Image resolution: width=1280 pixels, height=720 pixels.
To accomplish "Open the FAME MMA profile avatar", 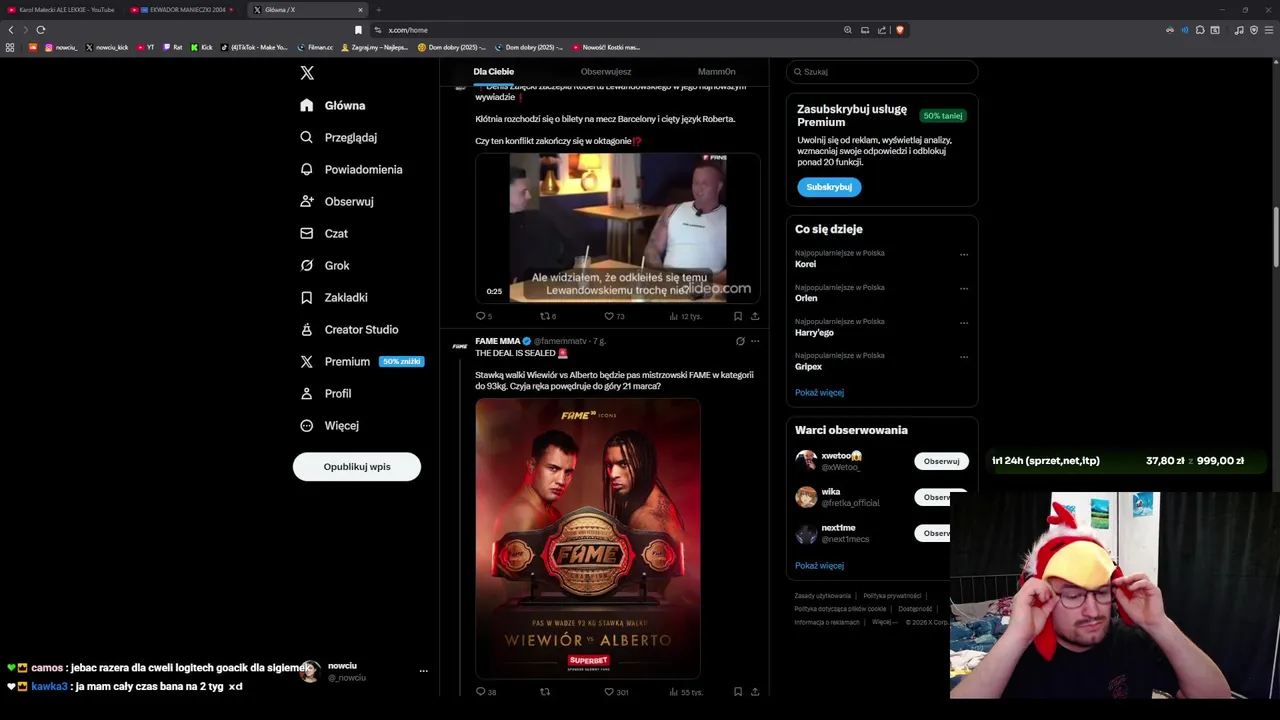I will coord(460,346).
